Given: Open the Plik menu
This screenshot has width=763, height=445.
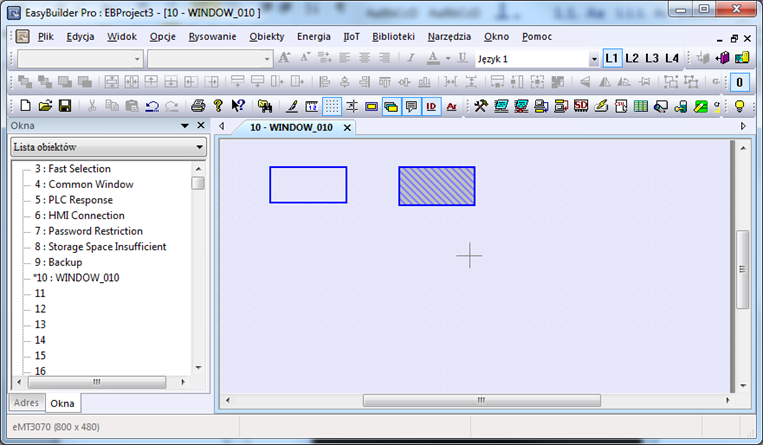Looking at the screenshot, I should point(46,37).
